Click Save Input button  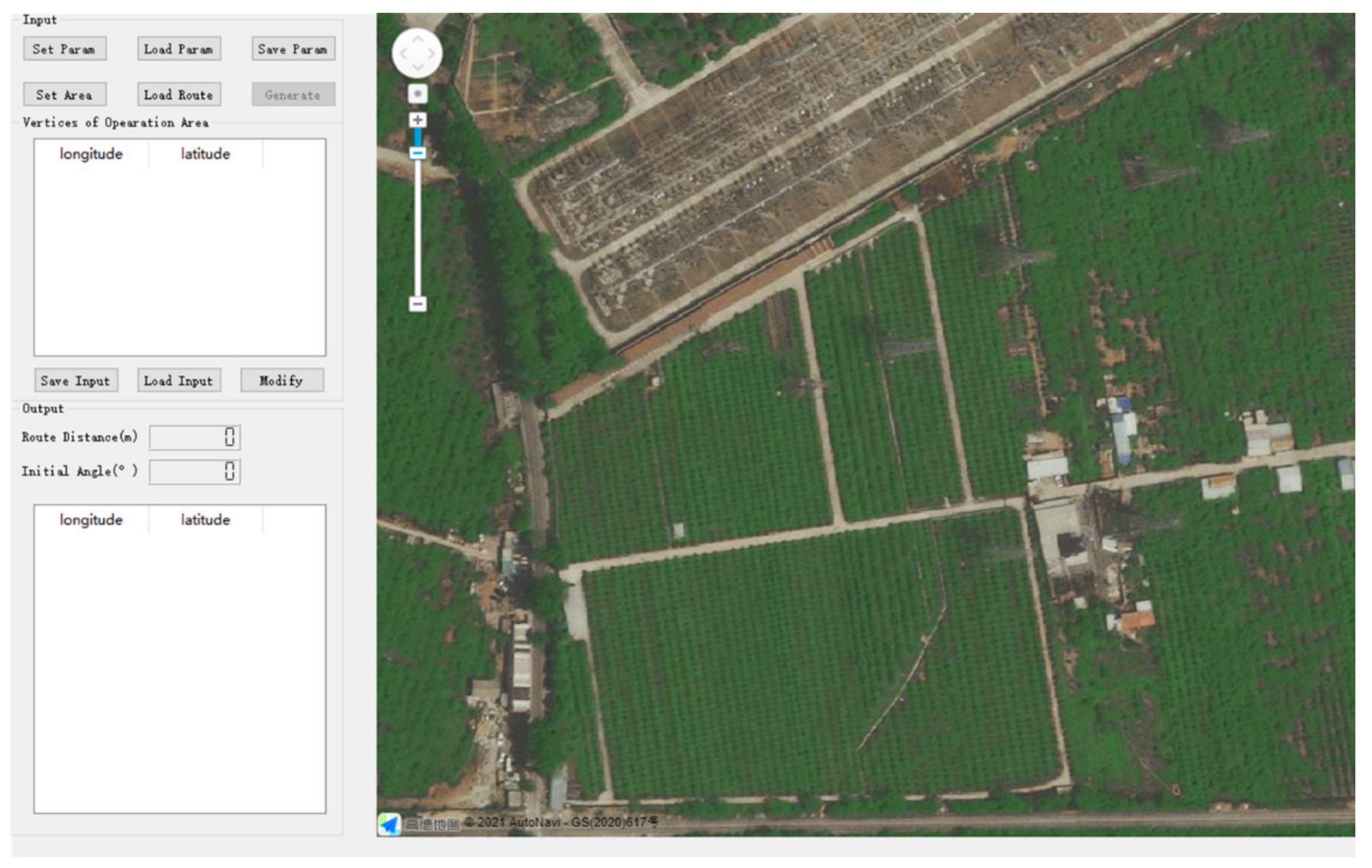point(76,381)
